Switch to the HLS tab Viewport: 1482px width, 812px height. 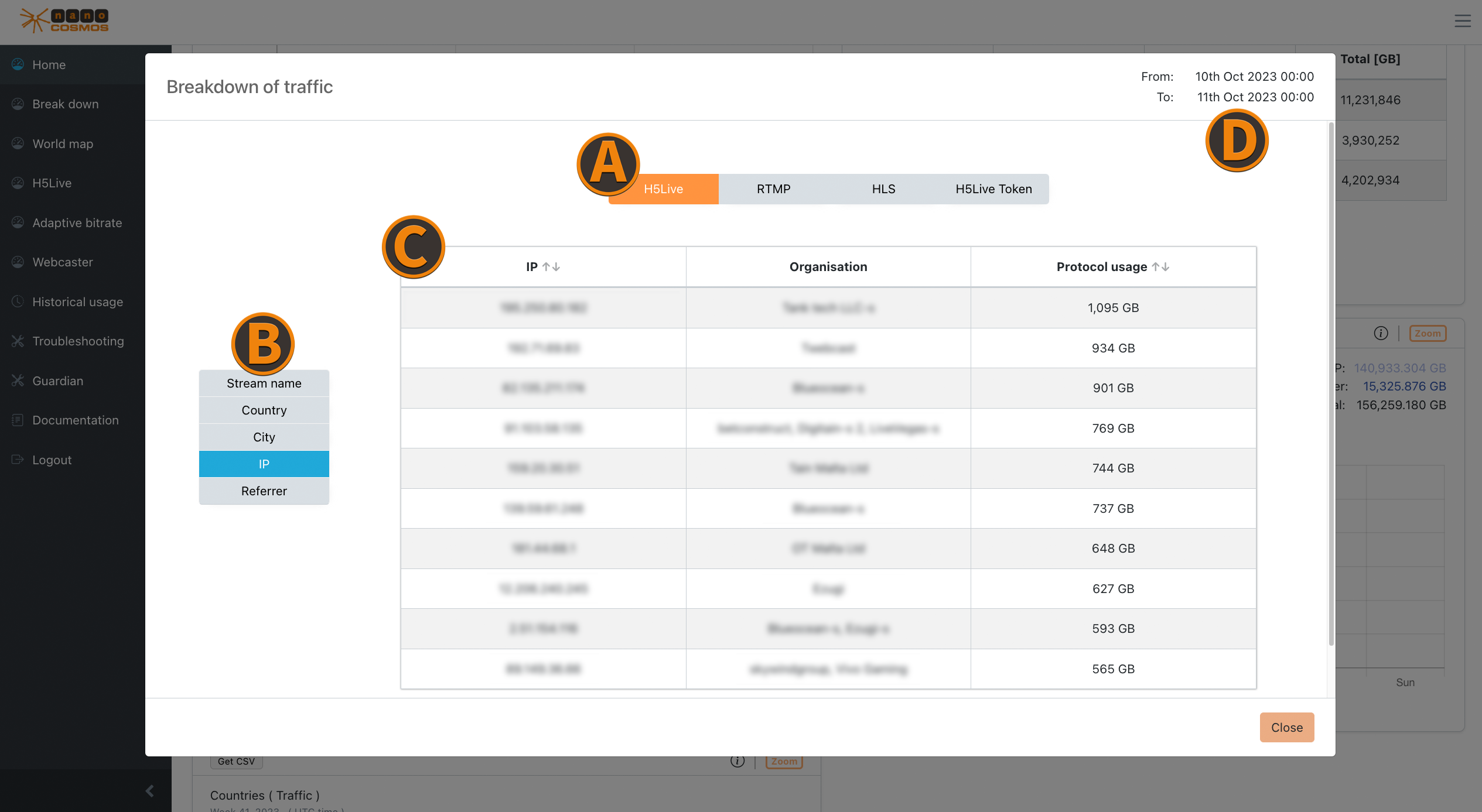(883, 189)
